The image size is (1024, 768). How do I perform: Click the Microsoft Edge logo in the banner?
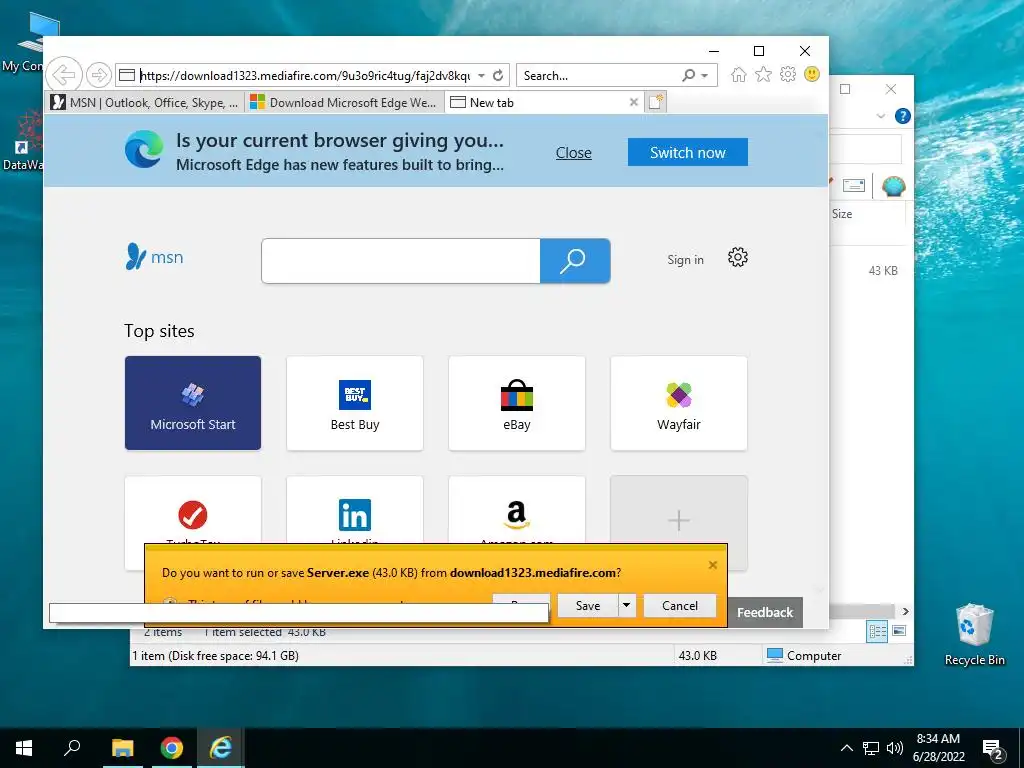tap(144, 150)
